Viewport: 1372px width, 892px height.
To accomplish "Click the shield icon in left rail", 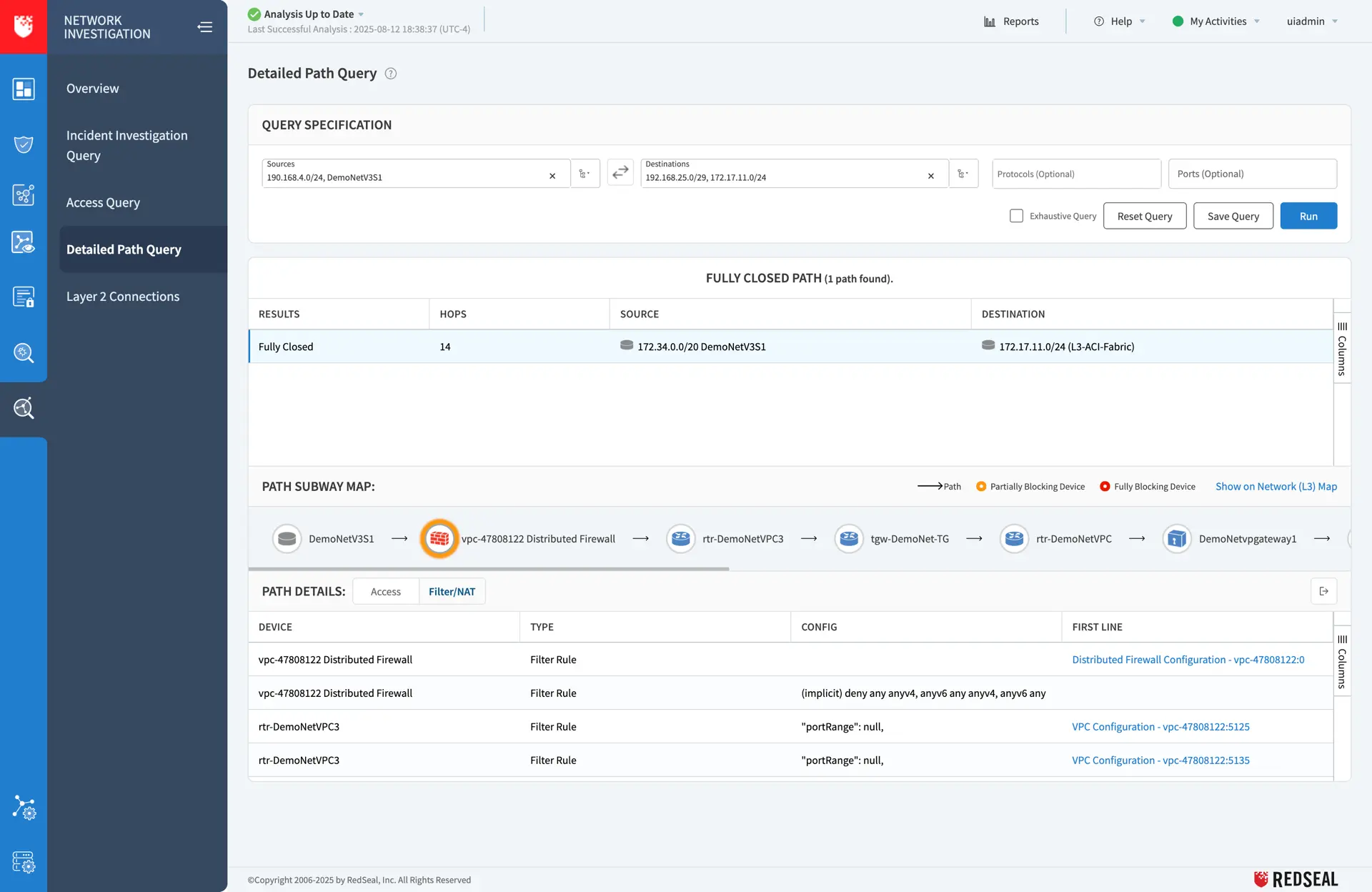I will pyautogui.click(x=24, y=144).
